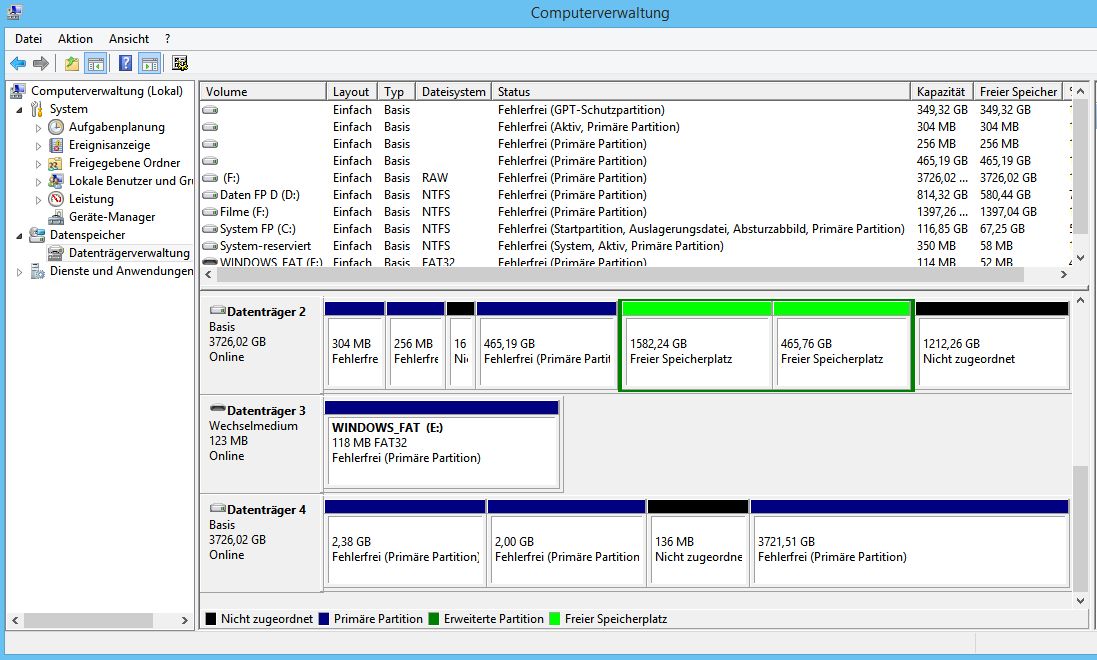The image size is (1097, 660).
Task: Select the Leistung performance icon
Action: click(56, 199)
